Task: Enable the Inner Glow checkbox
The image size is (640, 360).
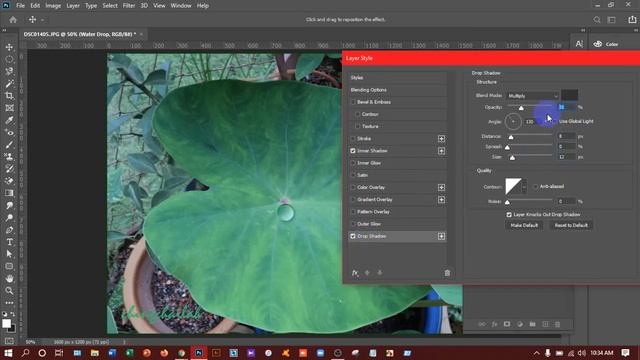Action: 353,163
